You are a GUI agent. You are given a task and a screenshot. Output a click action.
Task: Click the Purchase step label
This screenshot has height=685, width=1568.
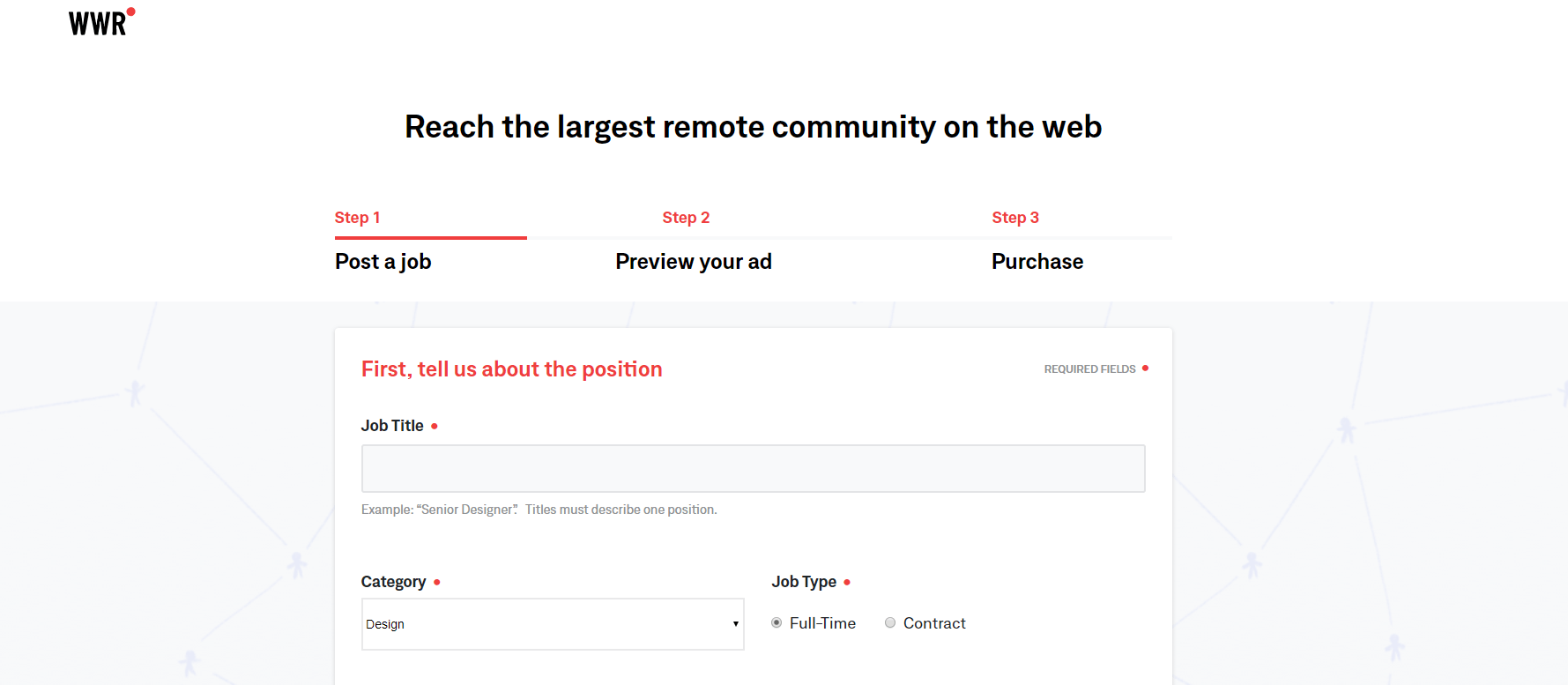[1037, 262]
